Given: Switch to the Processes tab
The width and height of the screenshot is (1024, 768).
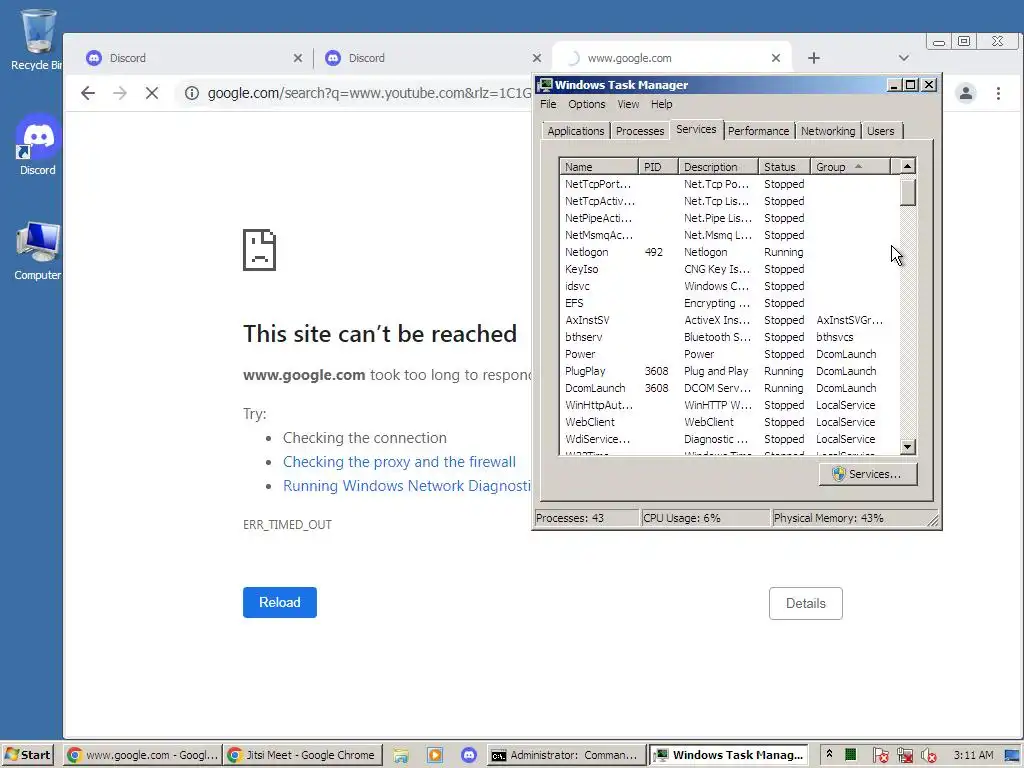Looking at the screenshot, I should coord(639,131).
